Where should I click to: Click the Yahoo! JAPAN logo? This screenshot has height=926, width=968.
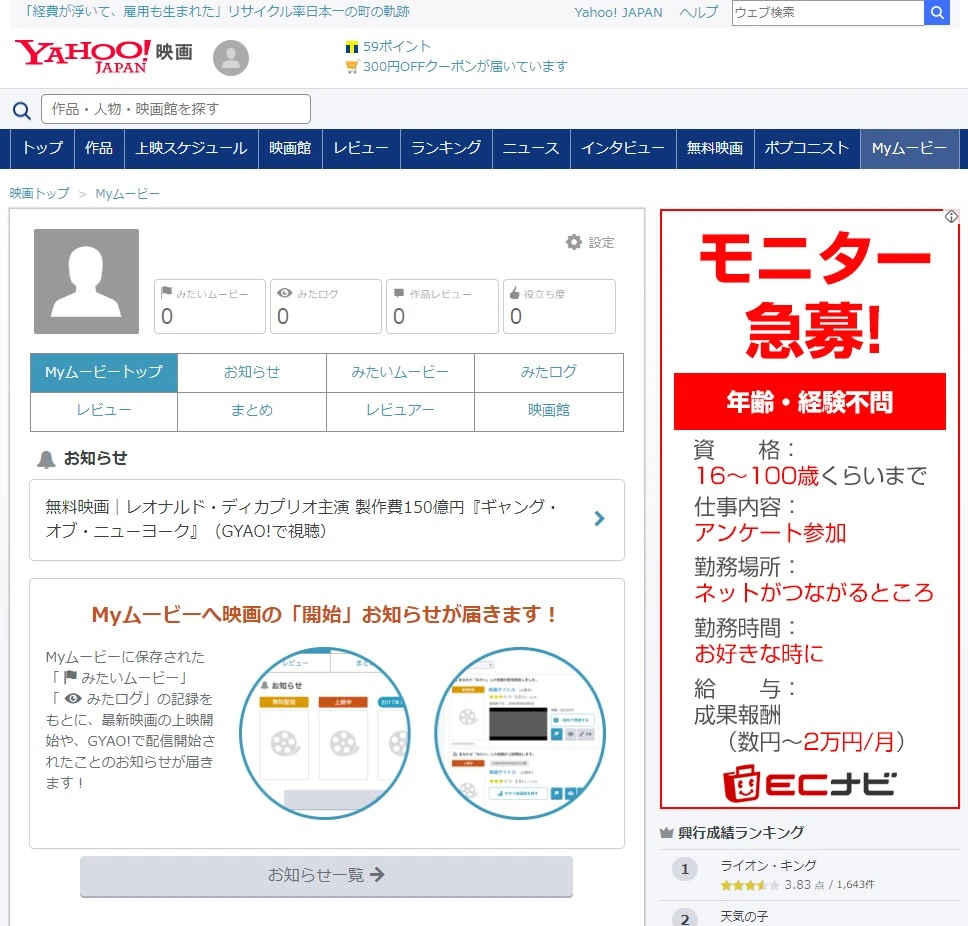pos(83,56)
